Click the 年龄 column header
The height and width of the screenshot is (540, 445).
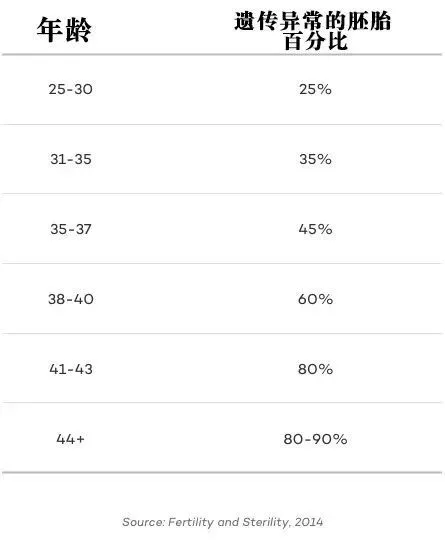[64, 30]
